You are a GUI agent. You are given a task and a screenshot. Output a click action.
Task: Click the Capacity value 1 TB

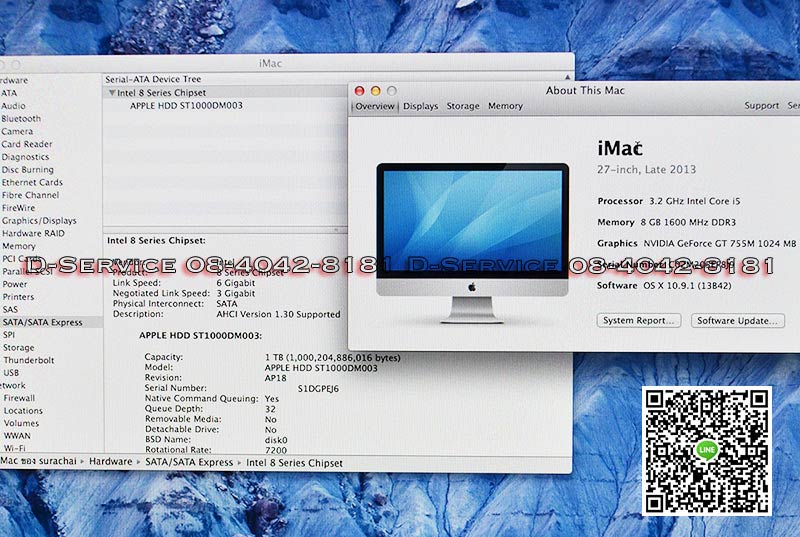(333, 357)
